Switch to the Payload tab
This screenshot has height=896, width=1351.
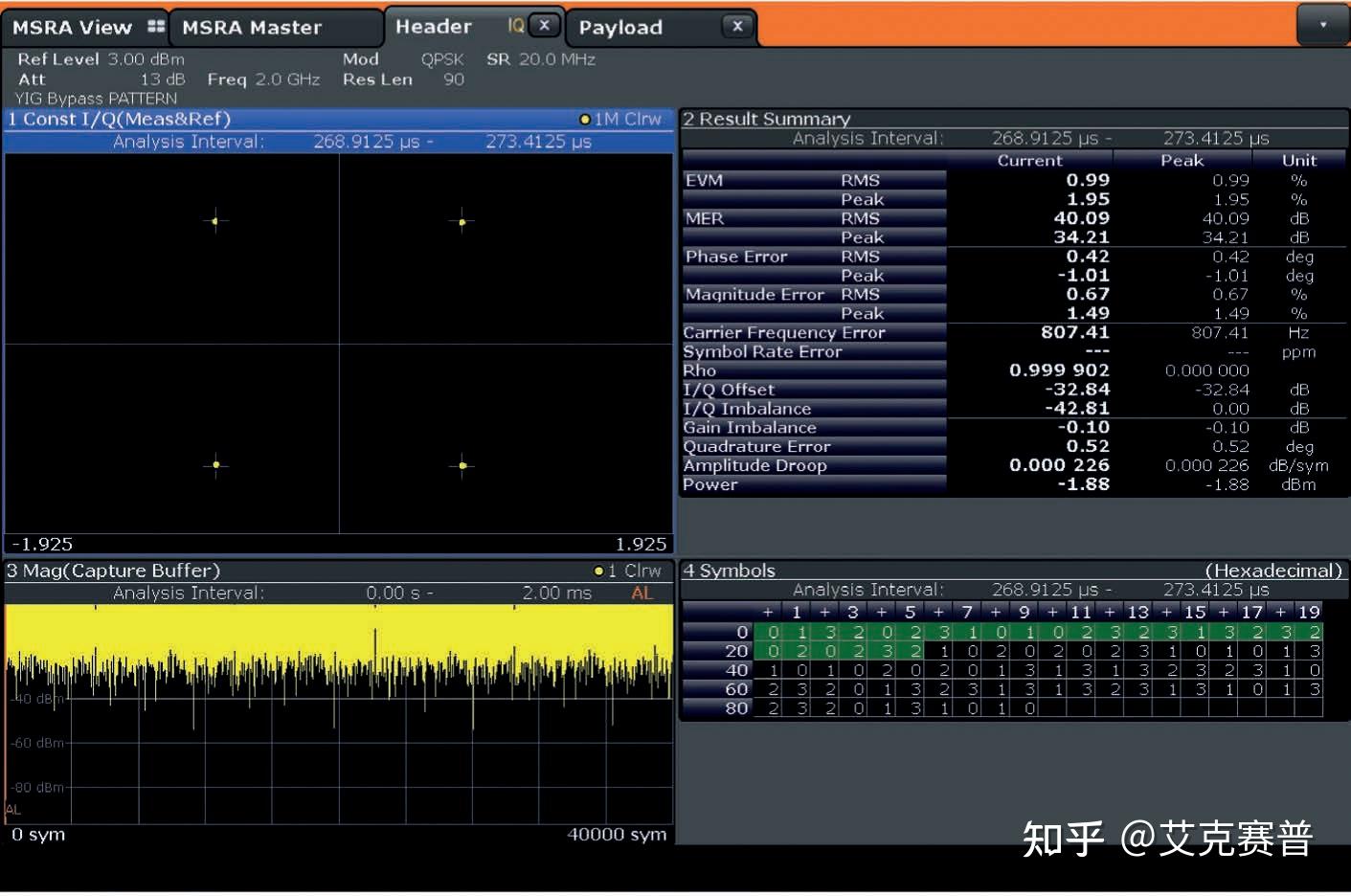(x=621, y=27)
